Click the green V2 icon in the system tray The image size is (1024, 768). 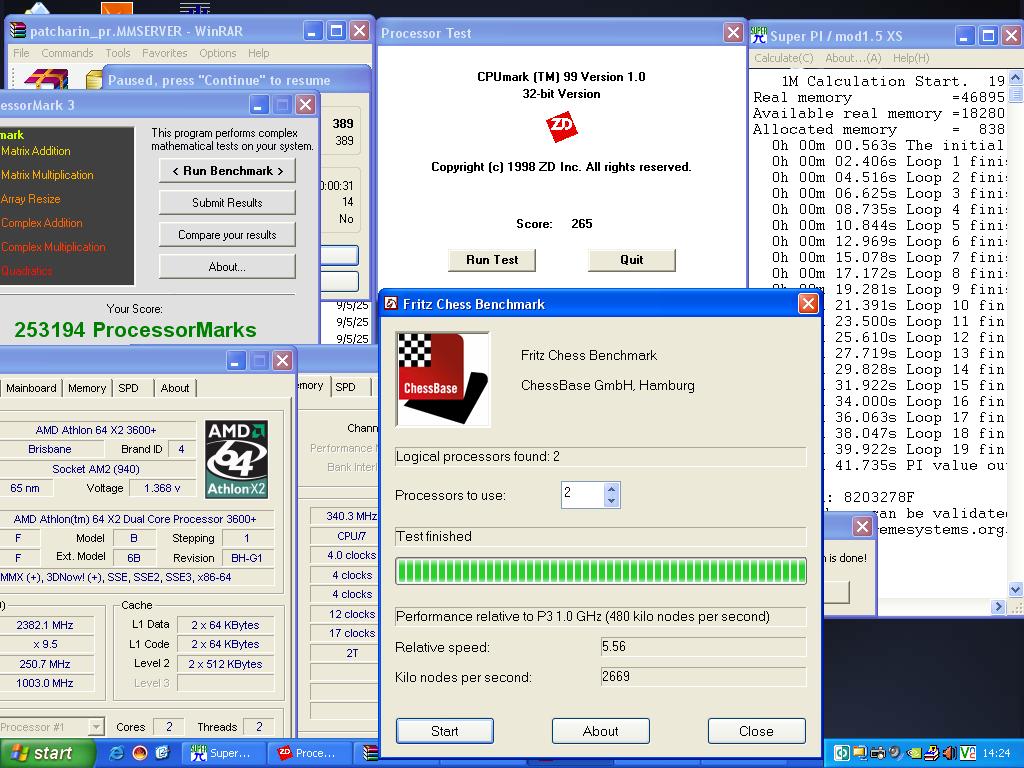(968, 753)
